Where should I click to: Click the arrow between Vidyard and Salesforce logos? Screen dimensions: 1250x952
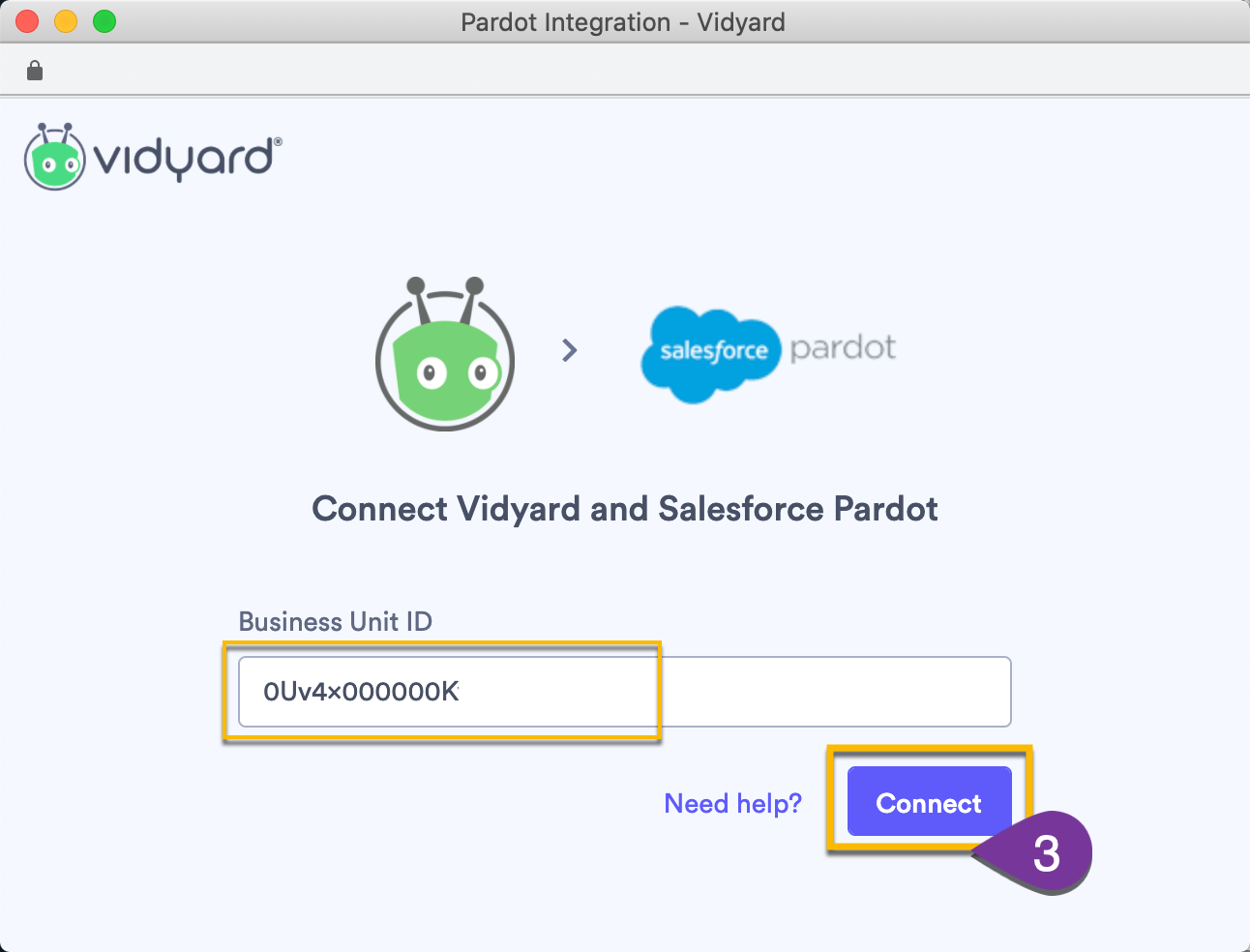[568, 350]
